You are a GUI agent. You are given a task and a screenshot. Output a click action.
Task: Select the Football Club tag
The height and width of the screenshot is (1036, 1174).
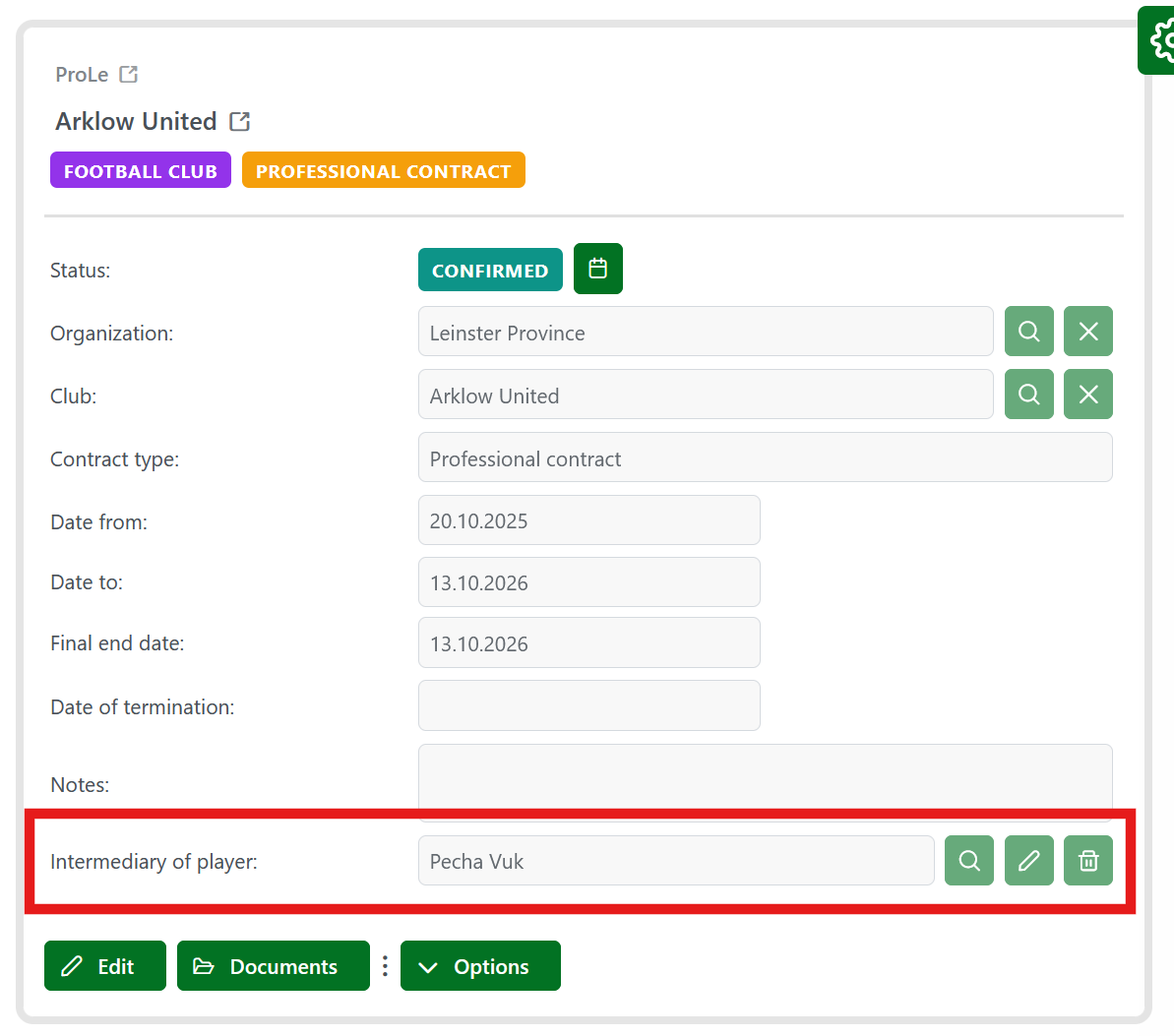[140, 170]
